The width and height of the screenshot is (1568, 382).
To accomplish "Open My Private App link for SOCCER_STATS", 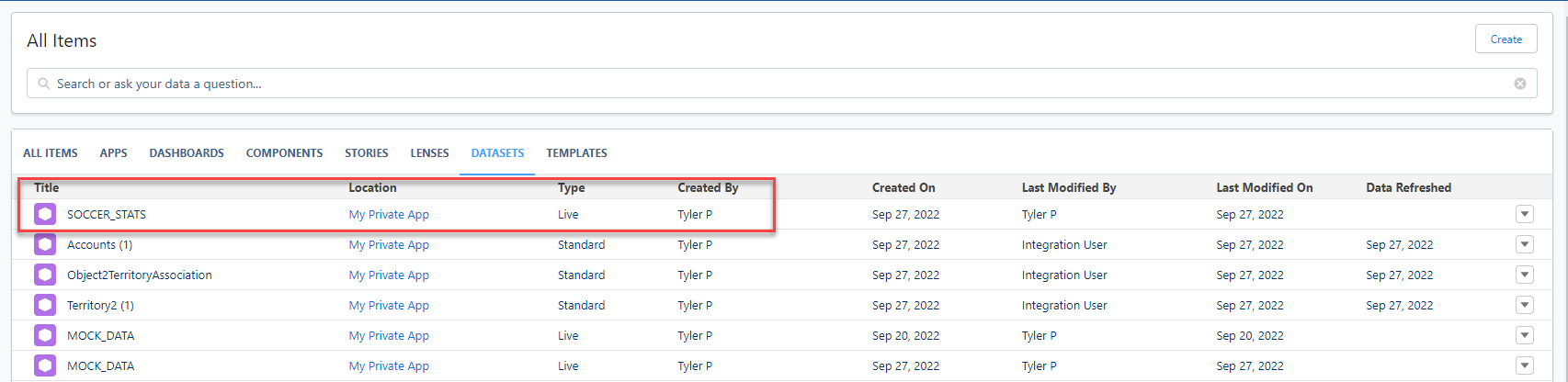I will point(389,215).
